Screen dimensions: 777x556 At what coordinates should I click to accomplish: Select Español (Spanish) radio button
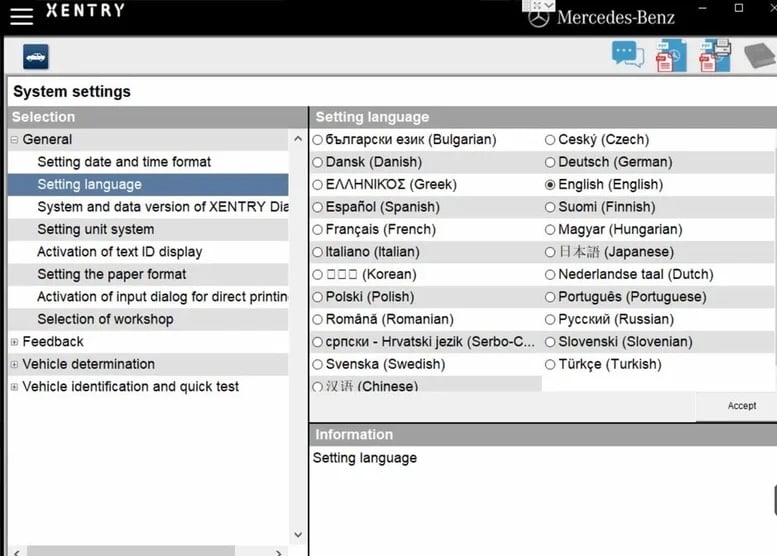coord(318,207)
